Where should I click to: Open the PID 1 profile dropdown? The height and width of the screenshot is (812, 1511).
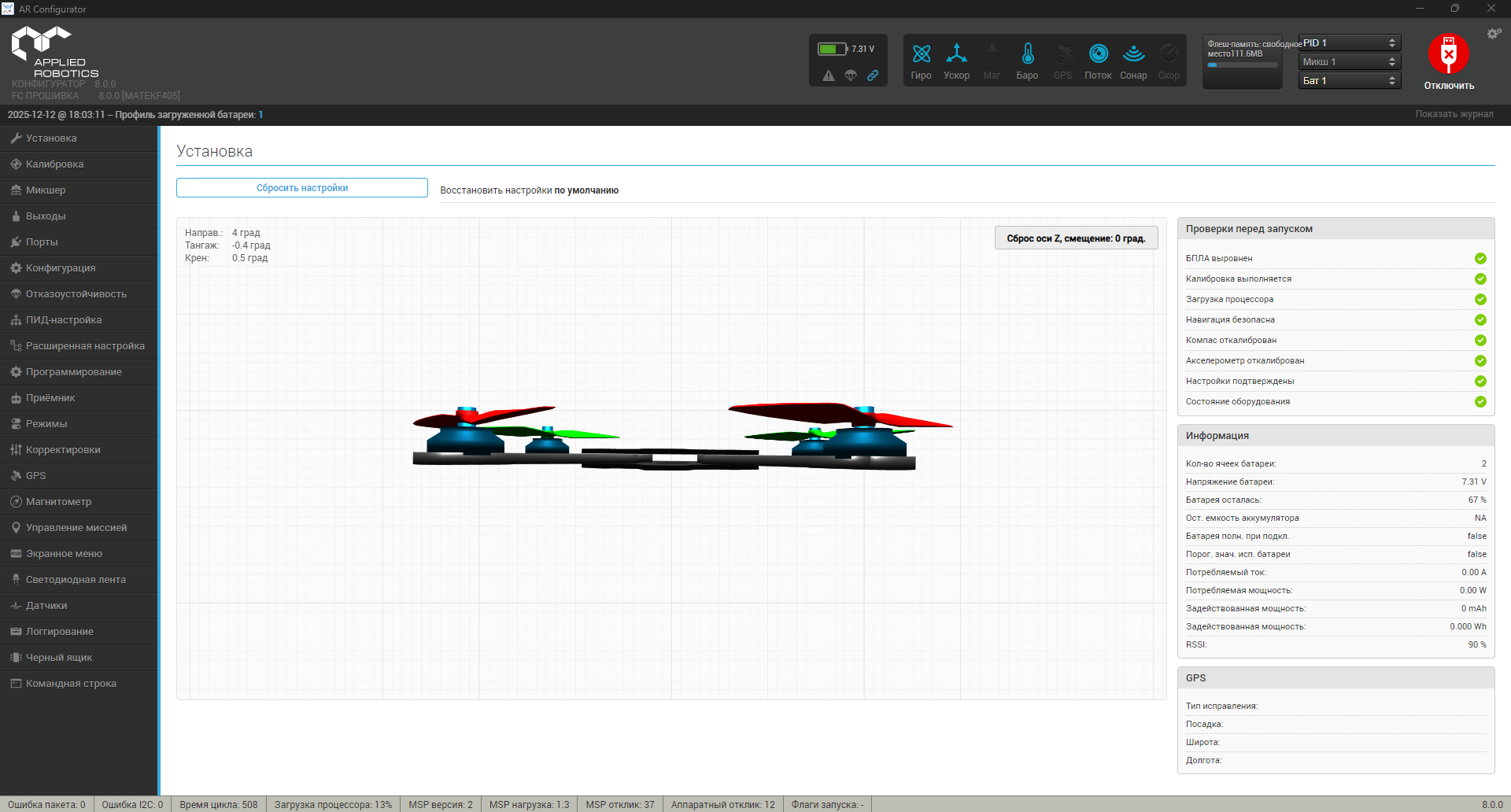tap(1349, 43)
